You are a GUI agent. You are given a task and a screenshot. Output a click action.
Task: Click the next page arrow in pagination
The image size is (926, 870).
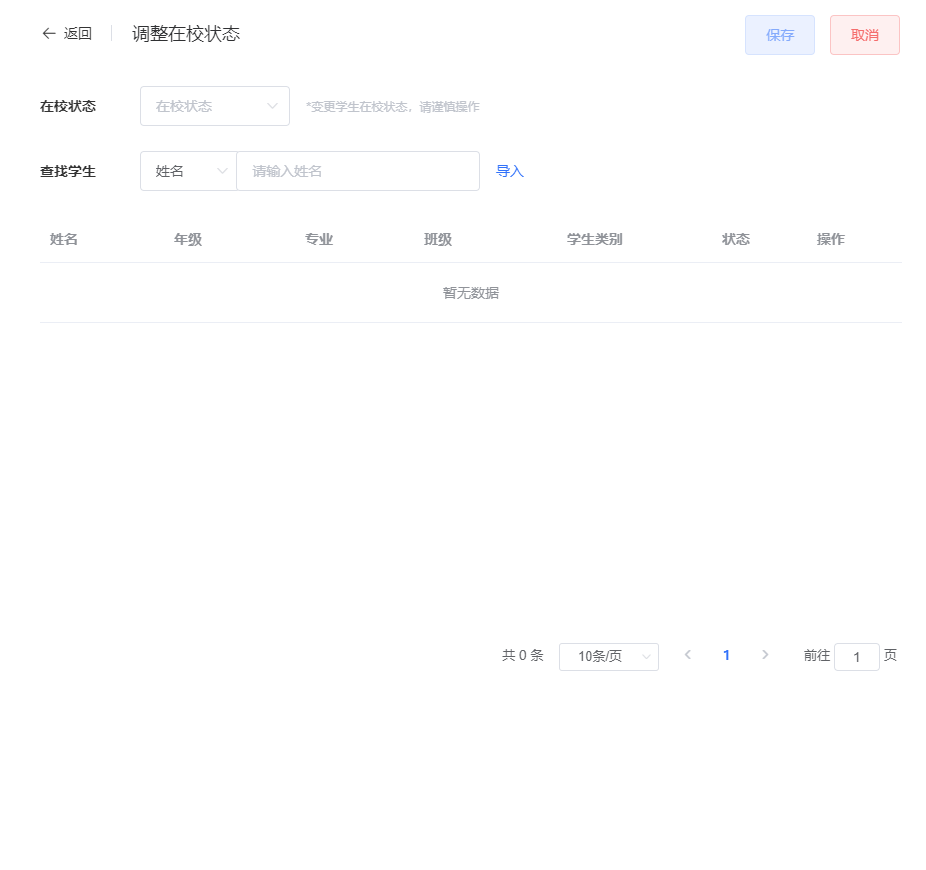765,655
